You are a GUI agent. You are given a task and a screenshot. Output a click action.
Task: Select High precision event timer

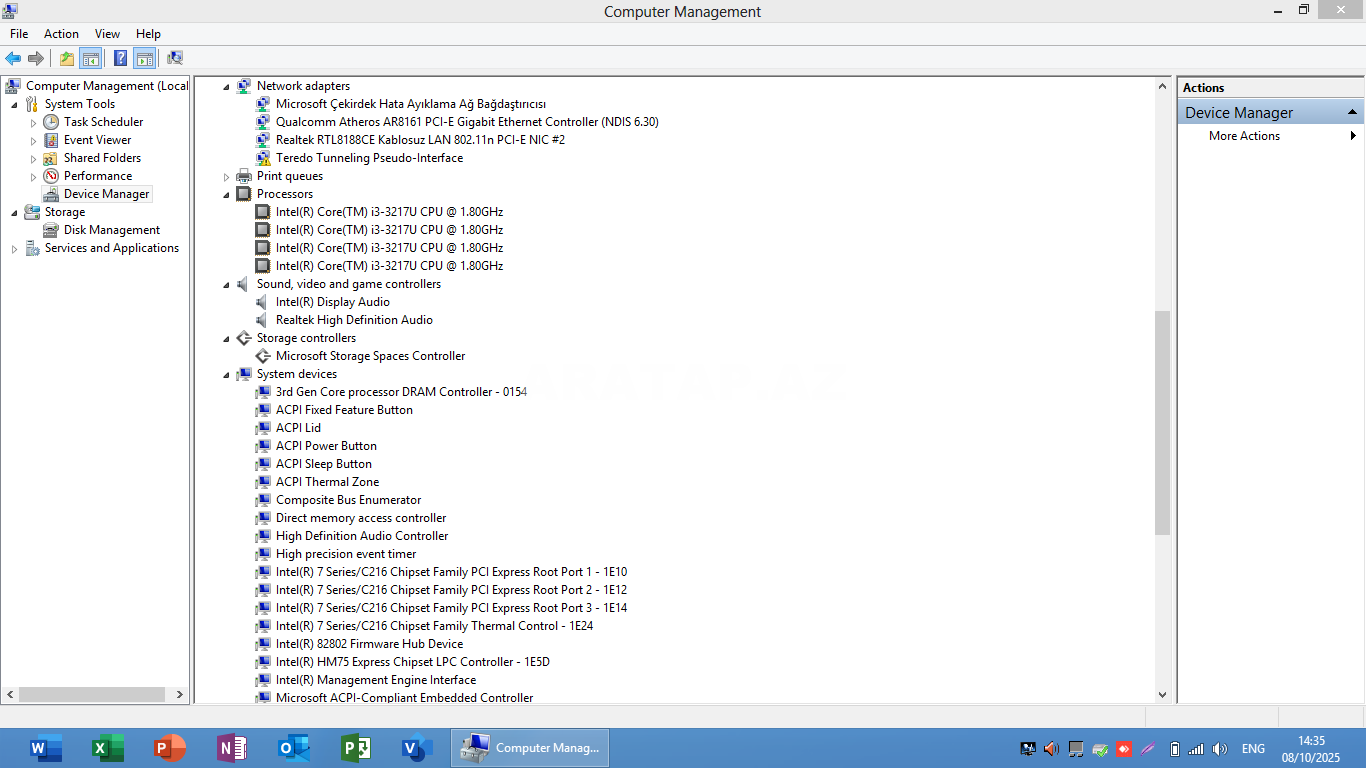(x=346, y=554)
